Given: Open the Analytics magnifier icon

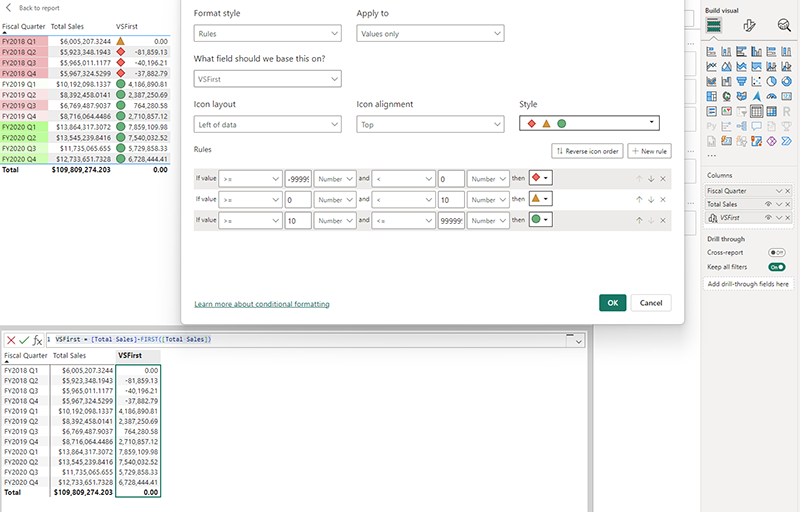Looking at the screenshot, I should [x=784, y=25].
